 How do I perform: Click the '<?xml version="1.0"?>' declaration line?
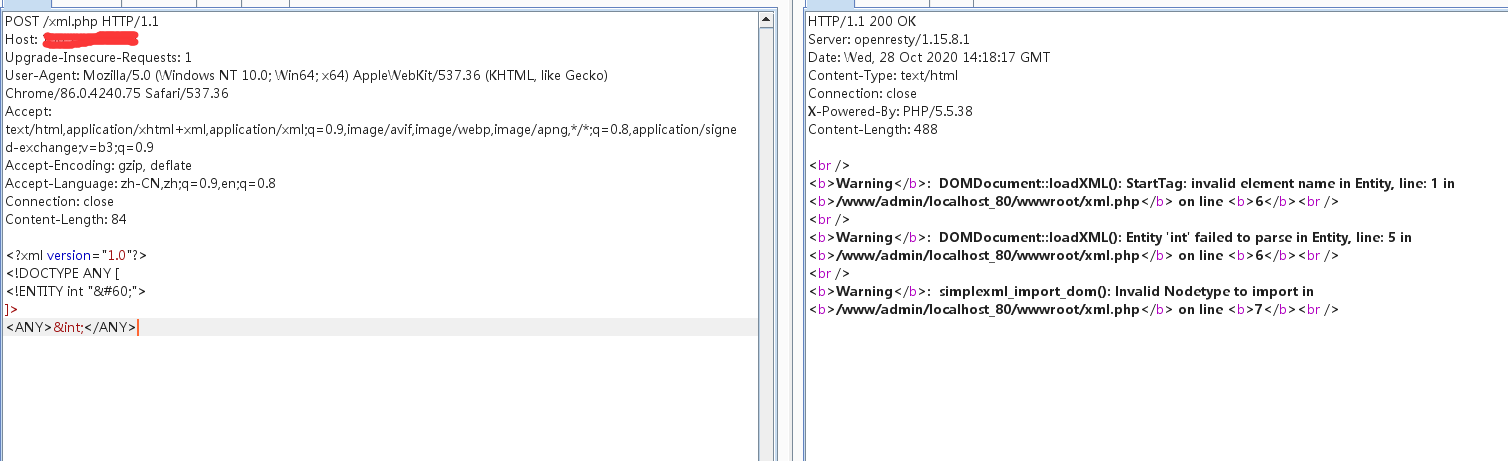(76, 255)
